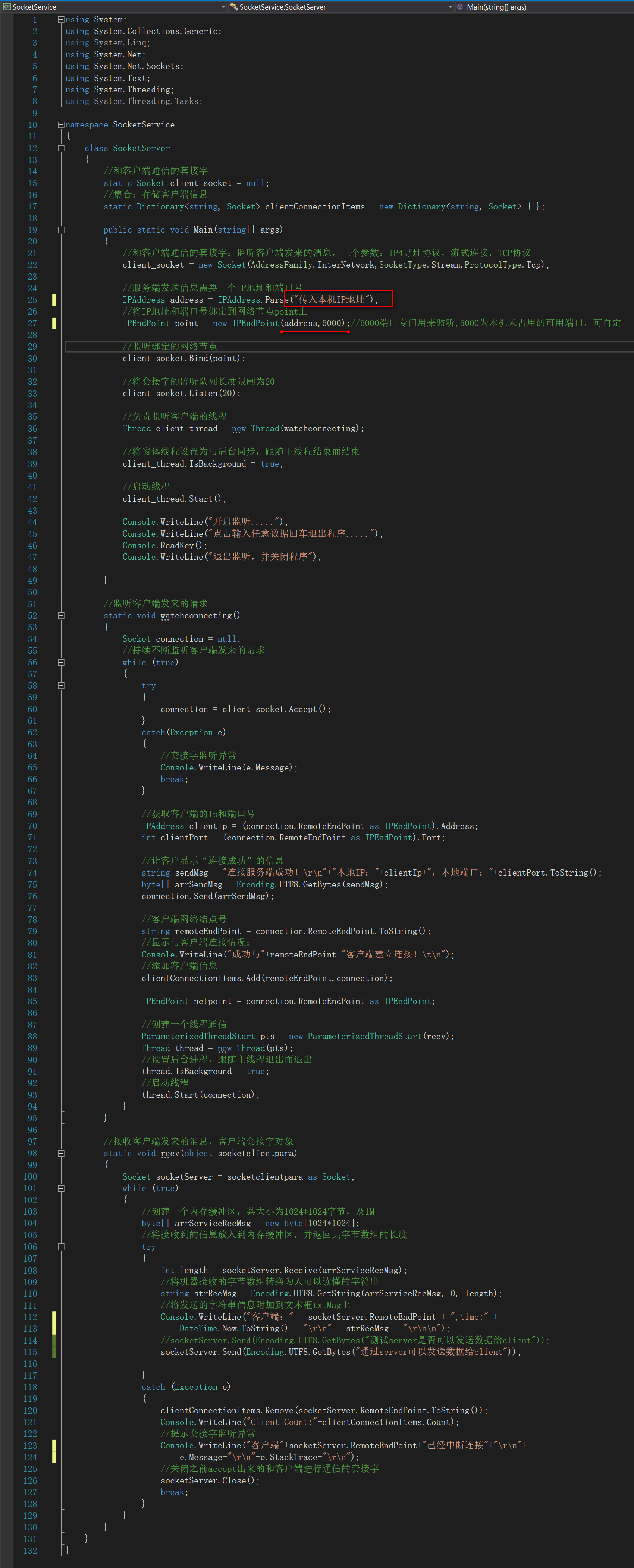The image size is (634, 1568).
Task: Click the "IPEndPoint netpoint" line
Action: 289,1001
